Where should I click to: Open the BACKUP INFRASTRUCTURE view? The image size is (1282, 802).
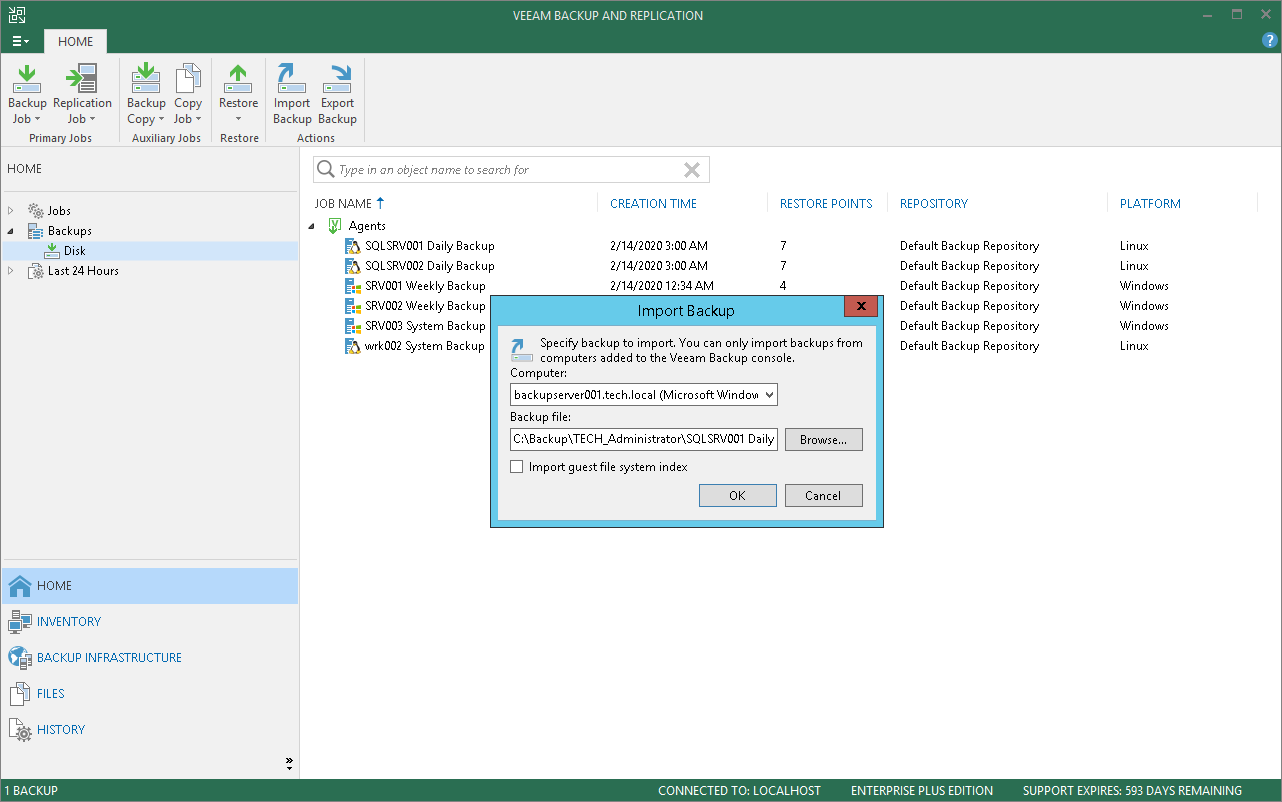(150, 658)
